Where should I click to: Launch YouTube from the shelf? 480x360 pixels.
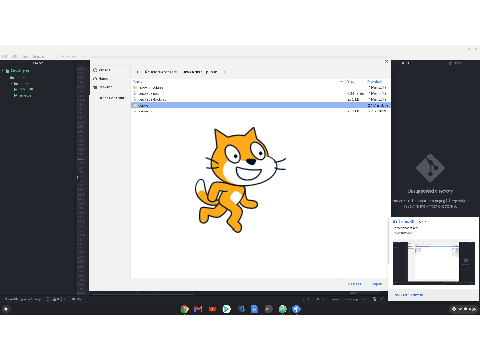click(x=212, y=309)
